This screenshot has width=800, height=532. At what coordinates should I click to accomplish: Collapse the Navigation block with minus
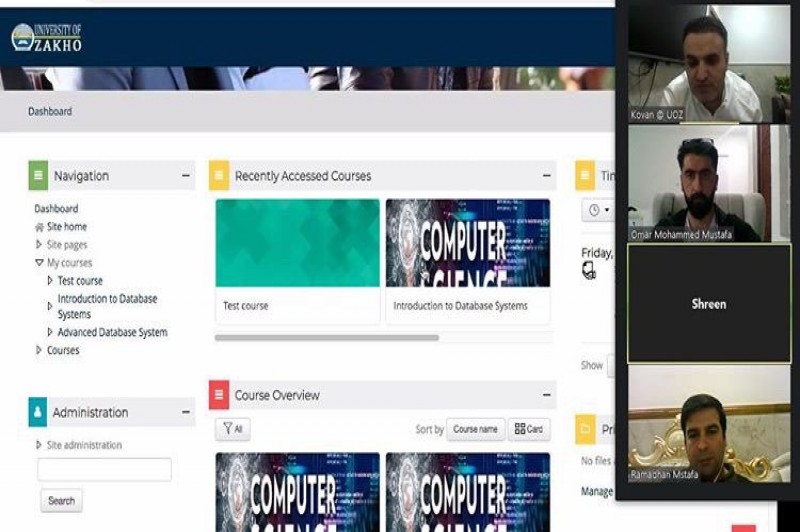[x=186, y=176]
